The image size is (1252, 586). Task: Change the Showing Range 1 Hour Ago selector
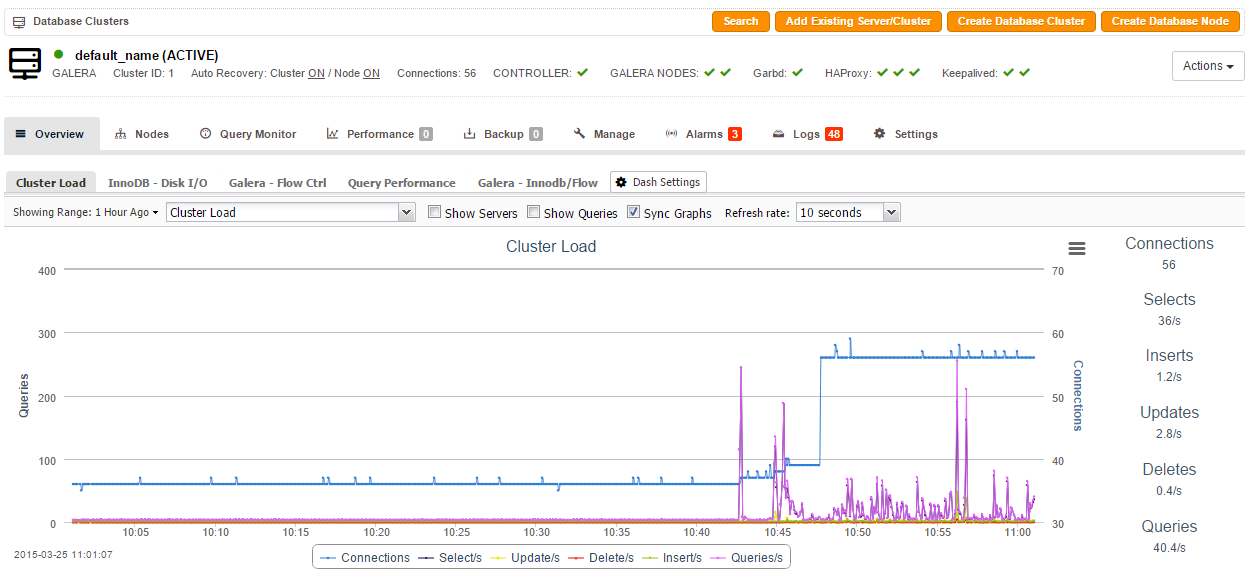tap(85, 212)
